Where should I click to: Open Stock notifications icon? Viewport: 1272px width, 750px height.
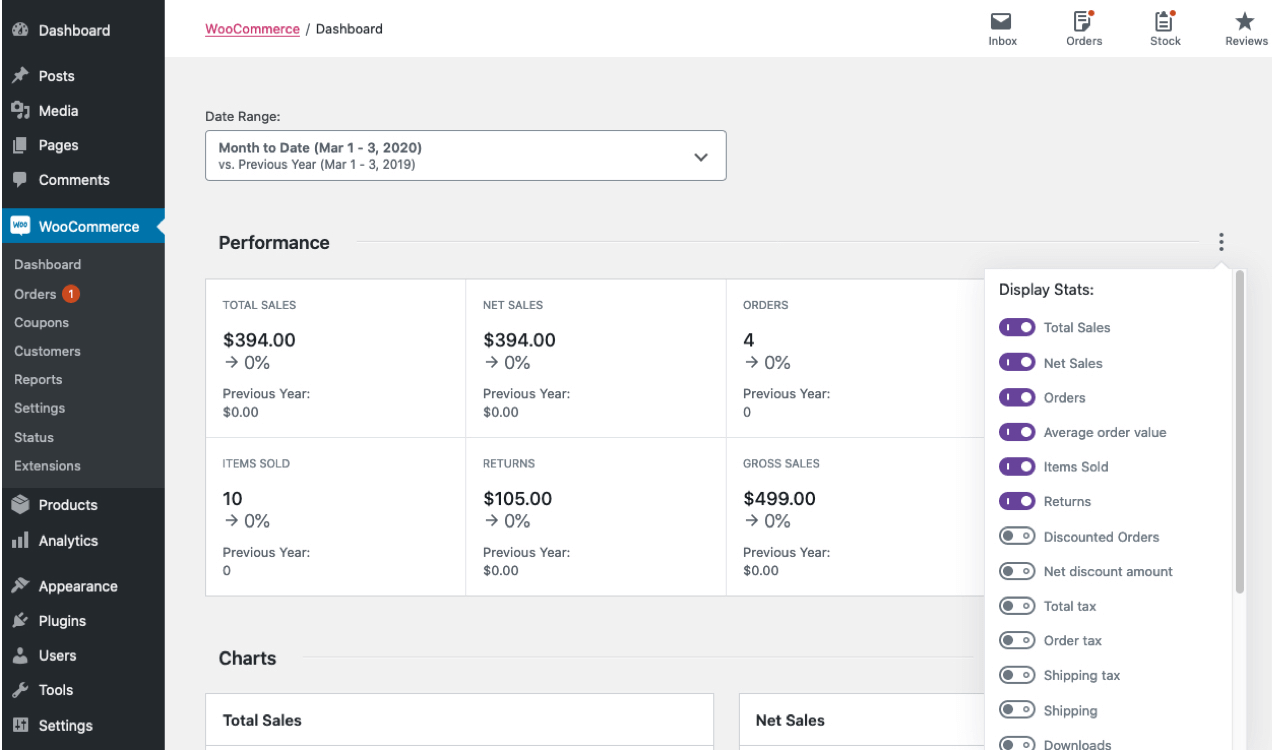click(1164, 22)
